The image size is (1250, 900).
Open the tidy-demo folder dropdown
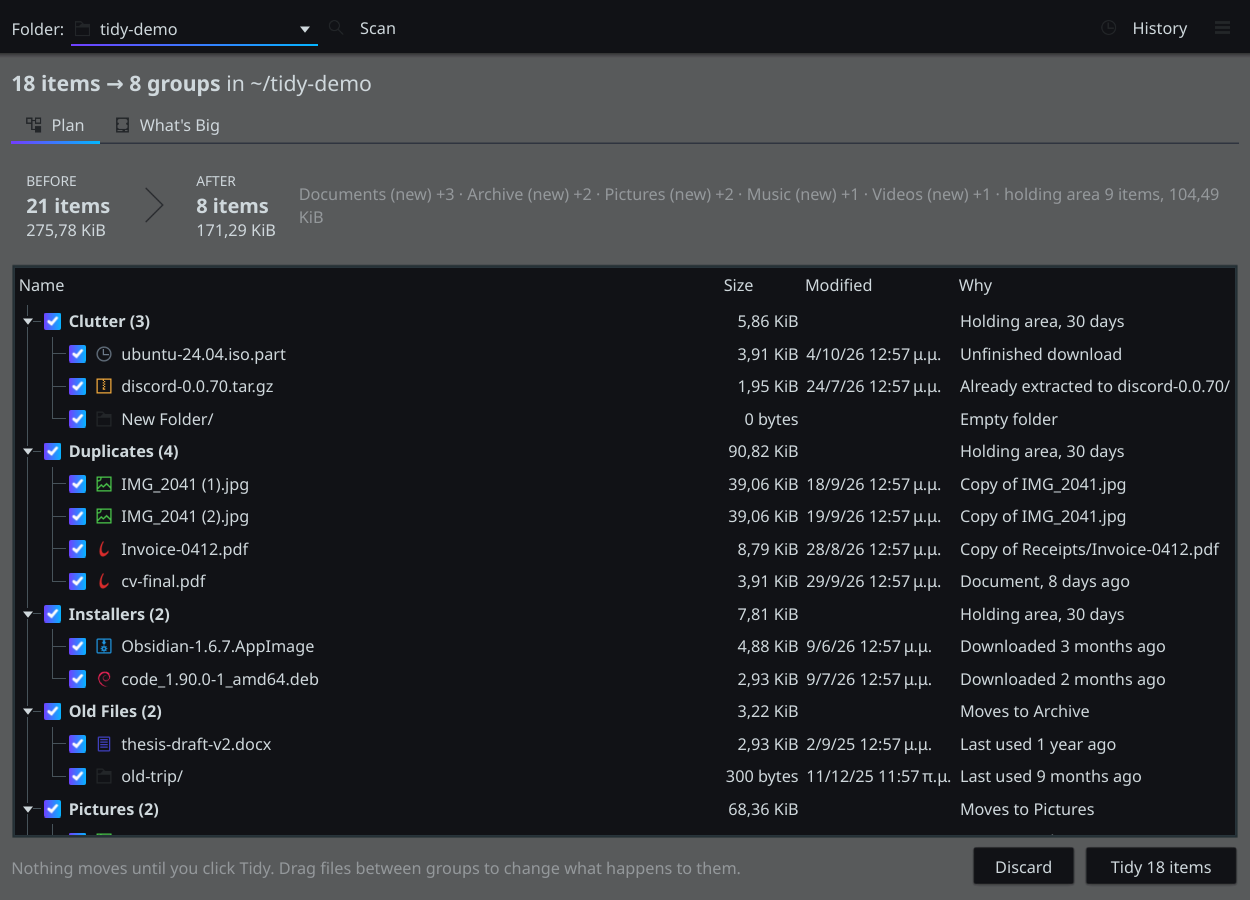click(x=194, y=29)
